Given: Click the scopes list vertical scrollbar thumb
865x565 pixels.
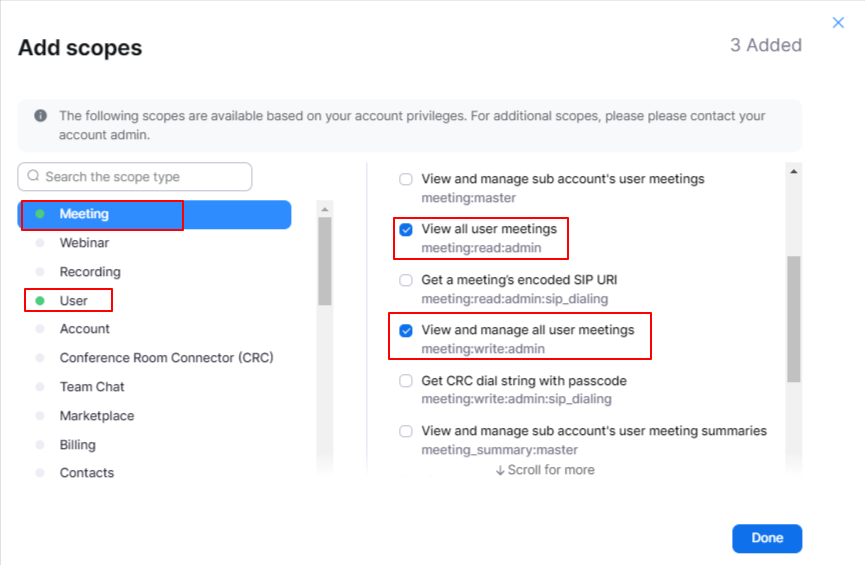Looking at the screenshot, I should pos(794,318).
